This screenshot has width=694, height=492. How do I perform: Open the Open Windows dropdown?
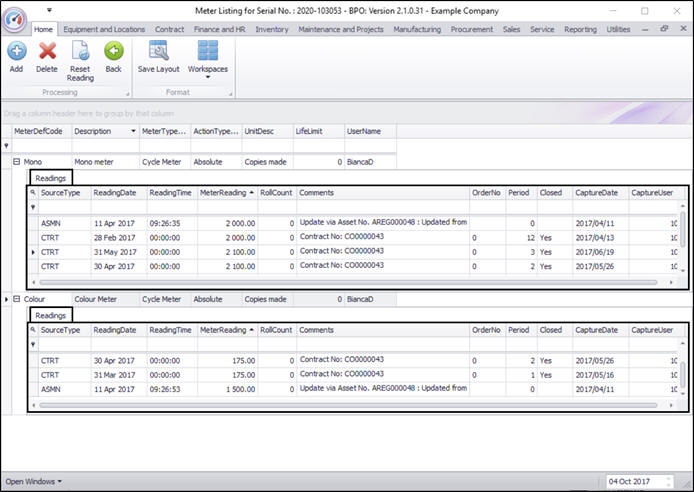32,481
